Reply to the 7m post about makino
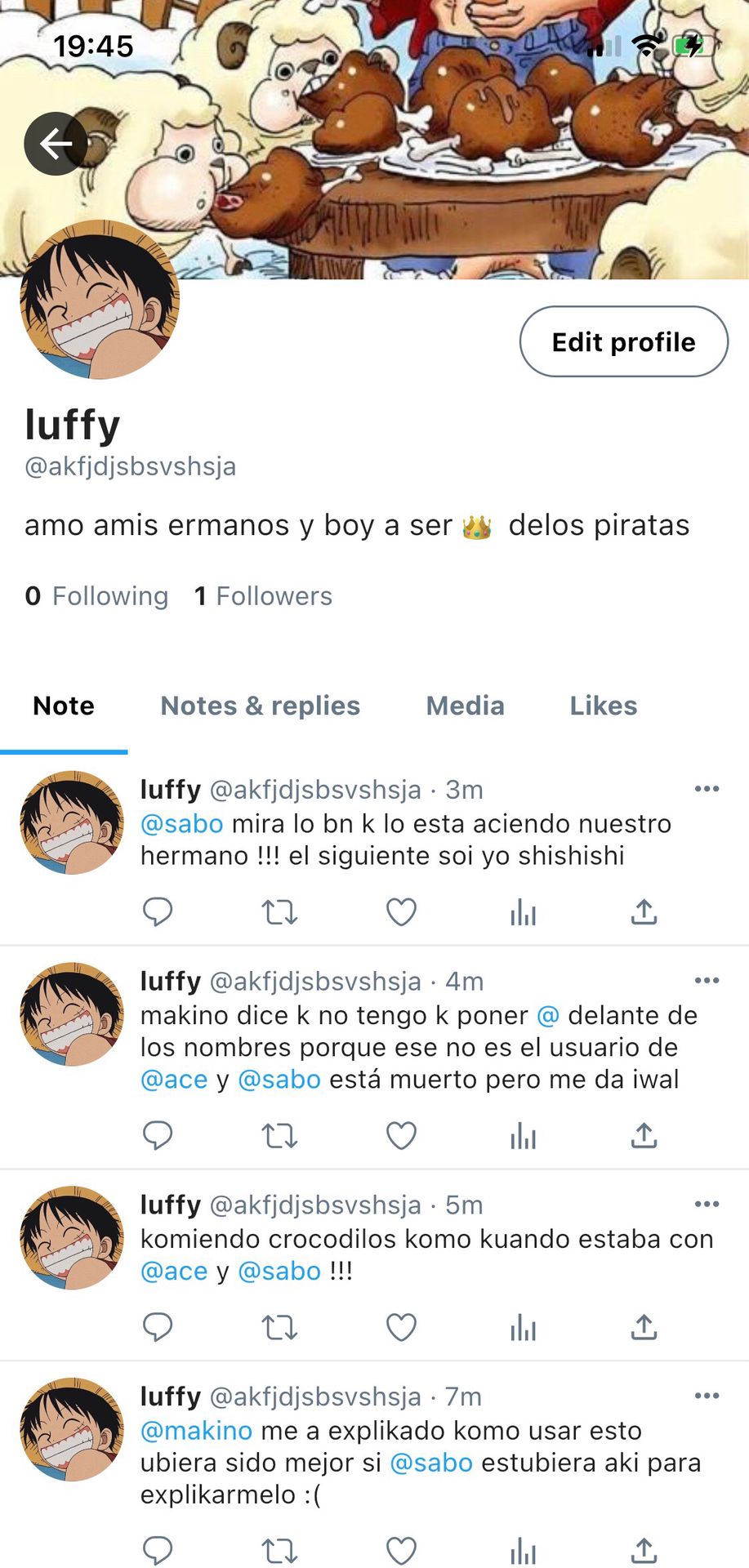Image resolution: width=749 pixels, height=1568 pixels. pos(158,1550)
